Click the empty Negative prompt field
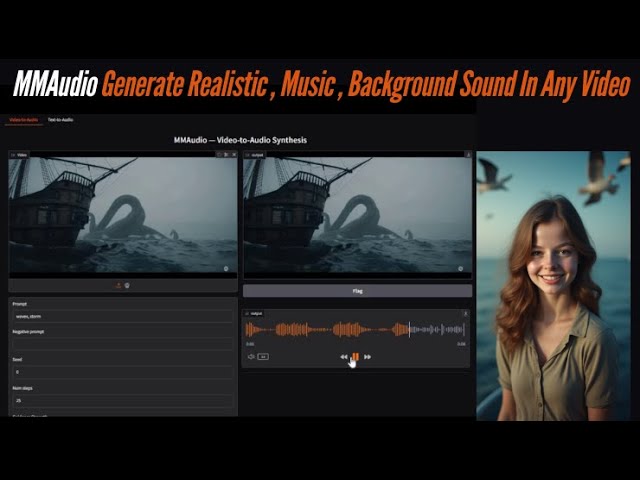The width and height of the screenshot is (640, 480). 123,344
